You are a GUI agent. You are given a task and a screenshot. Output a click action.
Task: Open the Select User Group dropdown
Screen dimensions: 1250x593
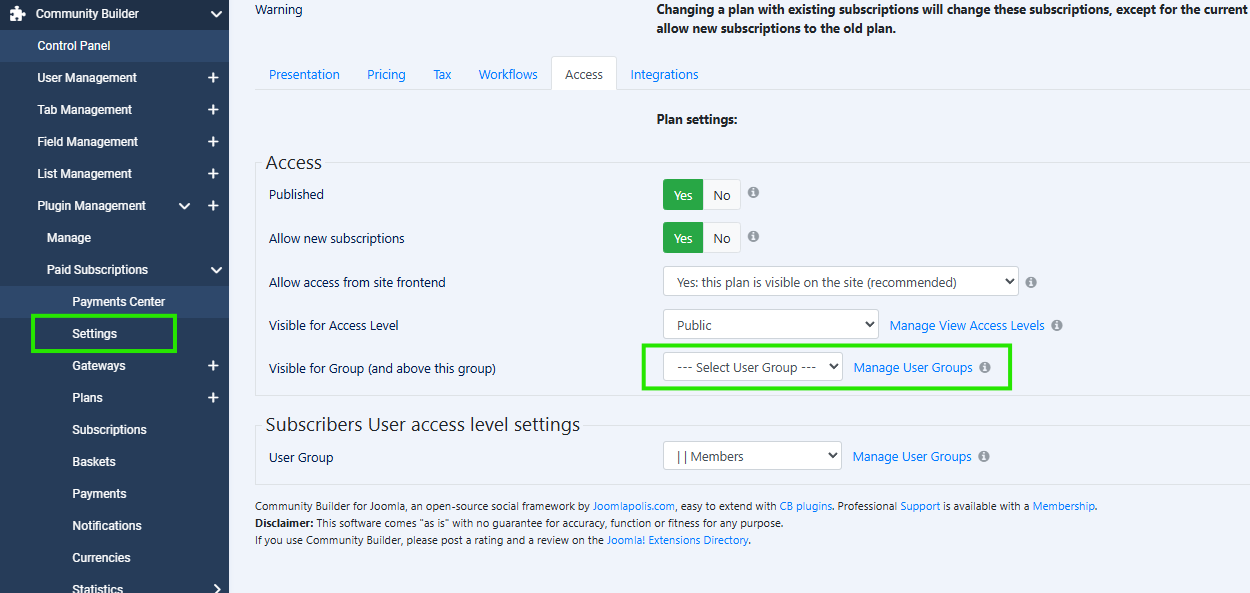pos(753,367)
